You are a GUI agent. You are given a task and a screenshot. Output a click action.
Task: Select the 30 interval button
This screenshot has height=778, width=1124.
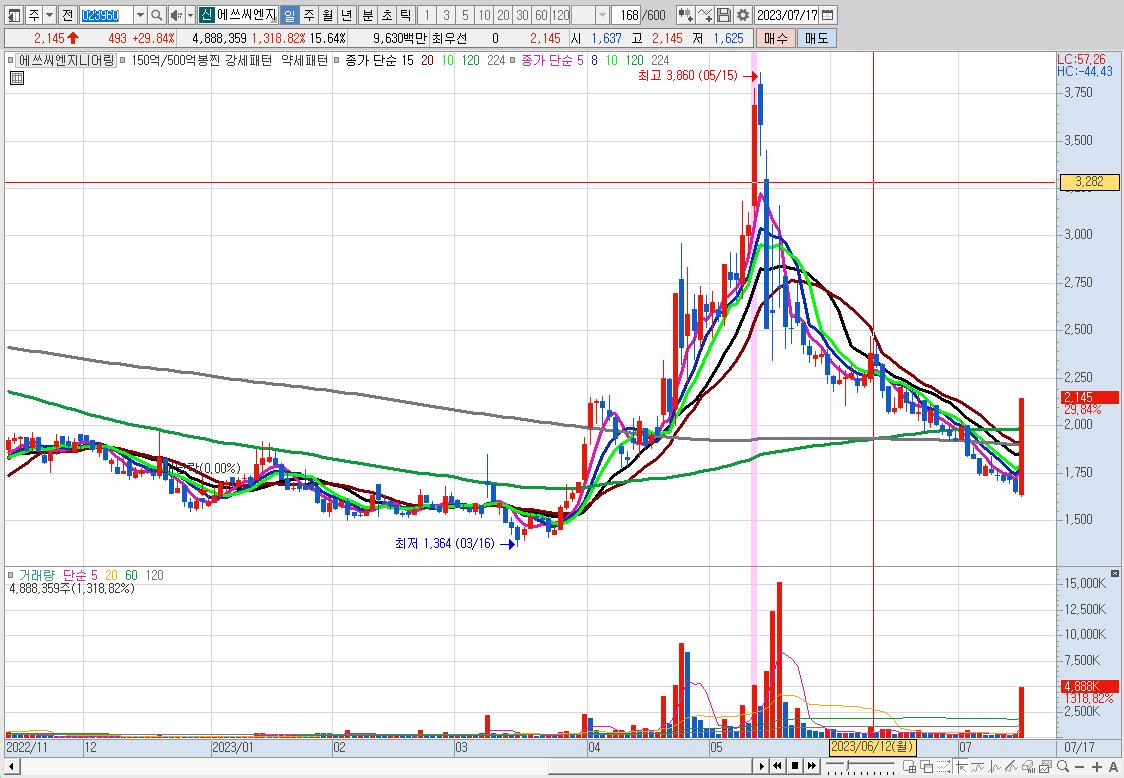click(x=523, y=15)
